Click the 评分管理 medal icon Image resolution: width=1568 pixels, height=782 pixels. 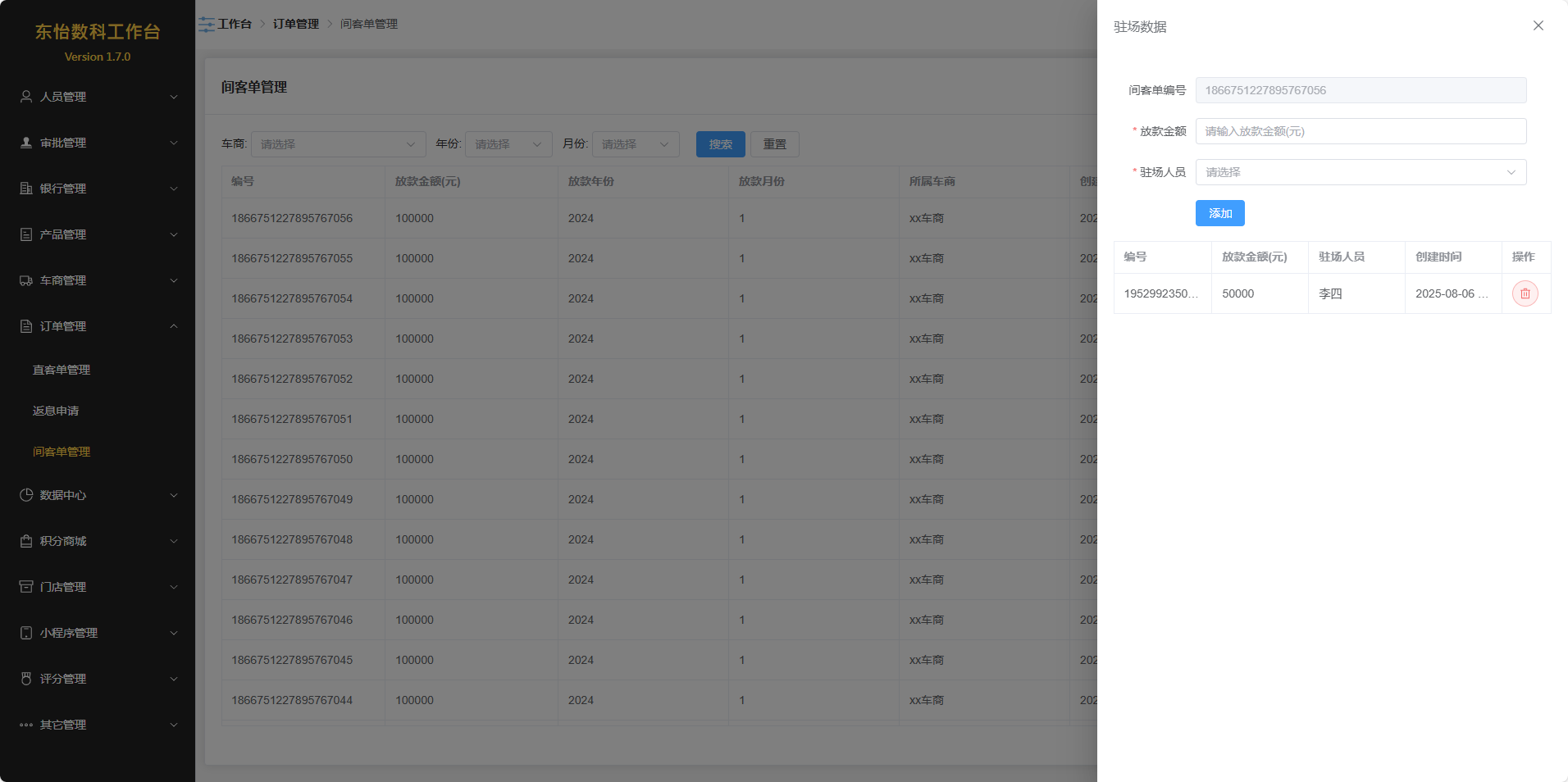coord(26,679)
